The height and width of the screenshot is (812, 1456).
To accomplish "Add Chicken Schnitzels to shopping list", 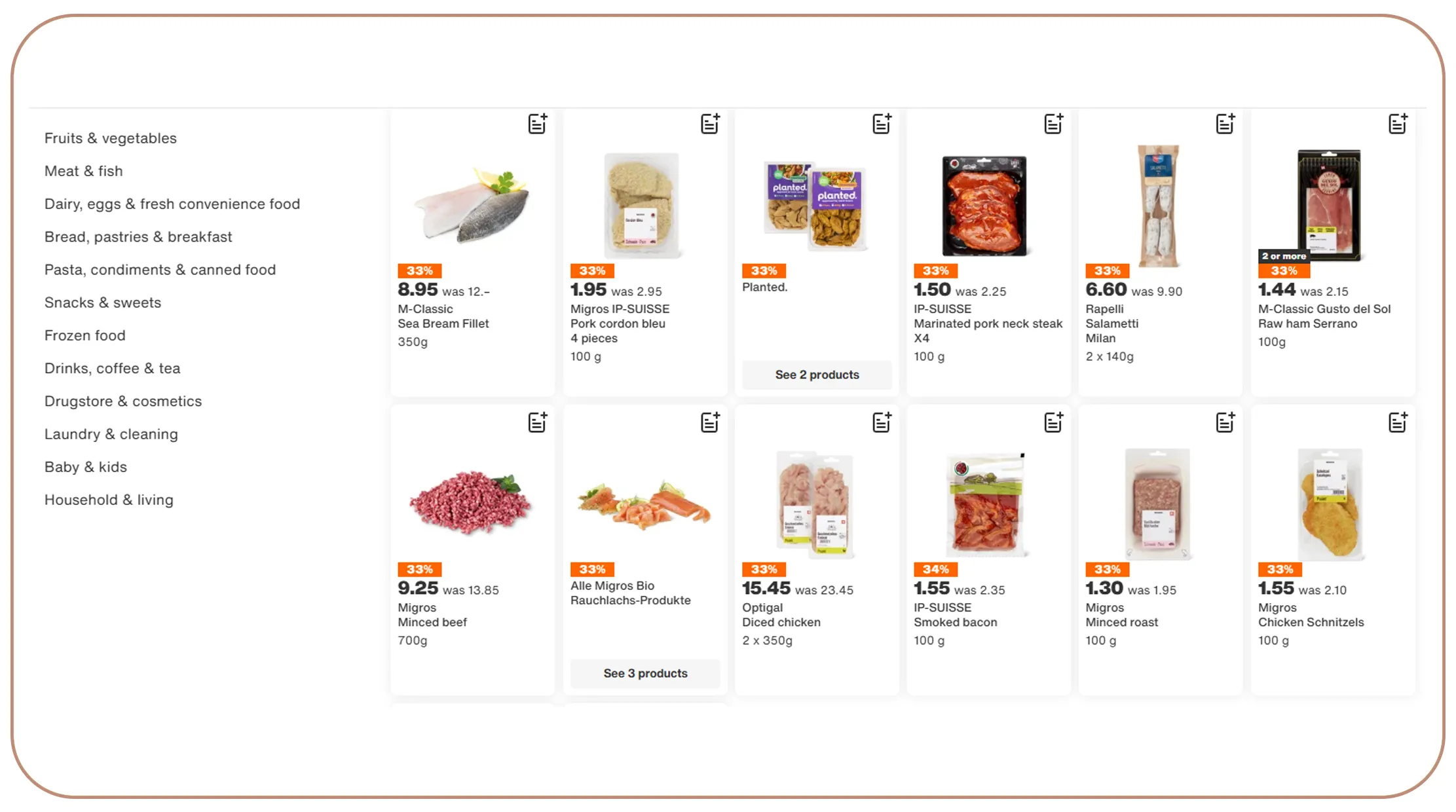I will coord(1398,422).
